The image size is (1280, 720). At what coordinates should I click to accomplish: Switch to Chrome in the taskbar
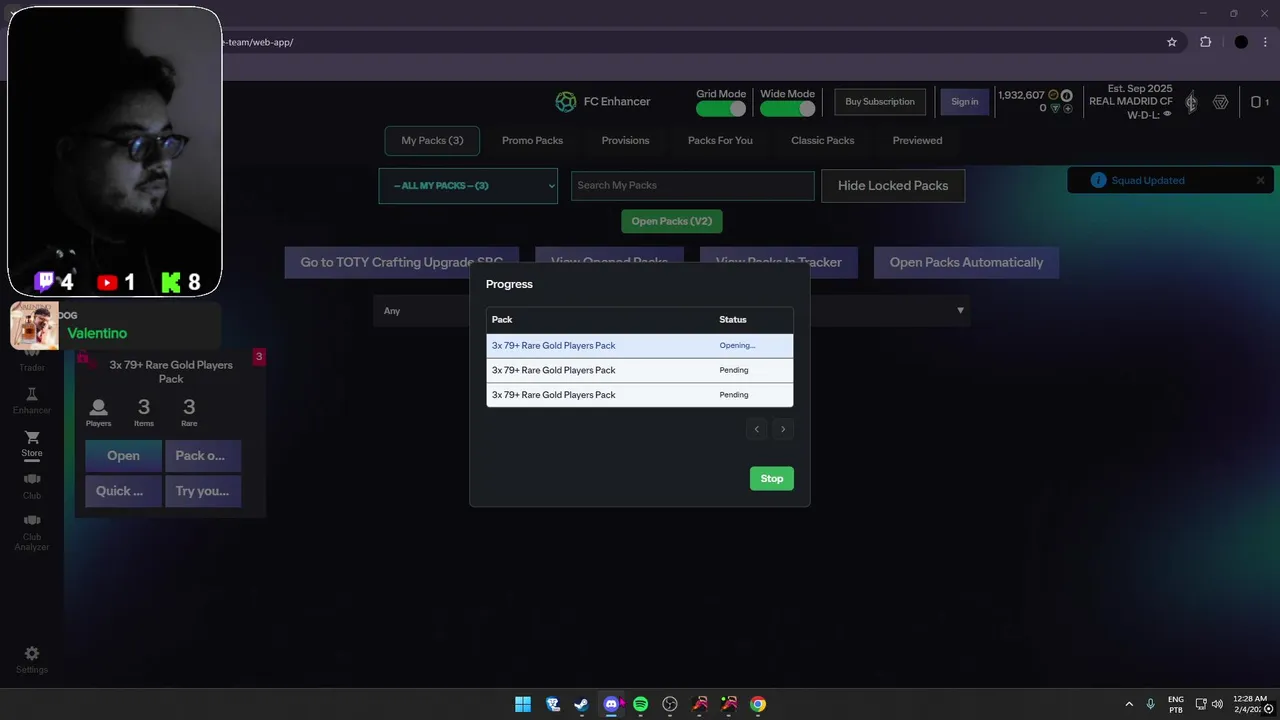click(758, 704)
